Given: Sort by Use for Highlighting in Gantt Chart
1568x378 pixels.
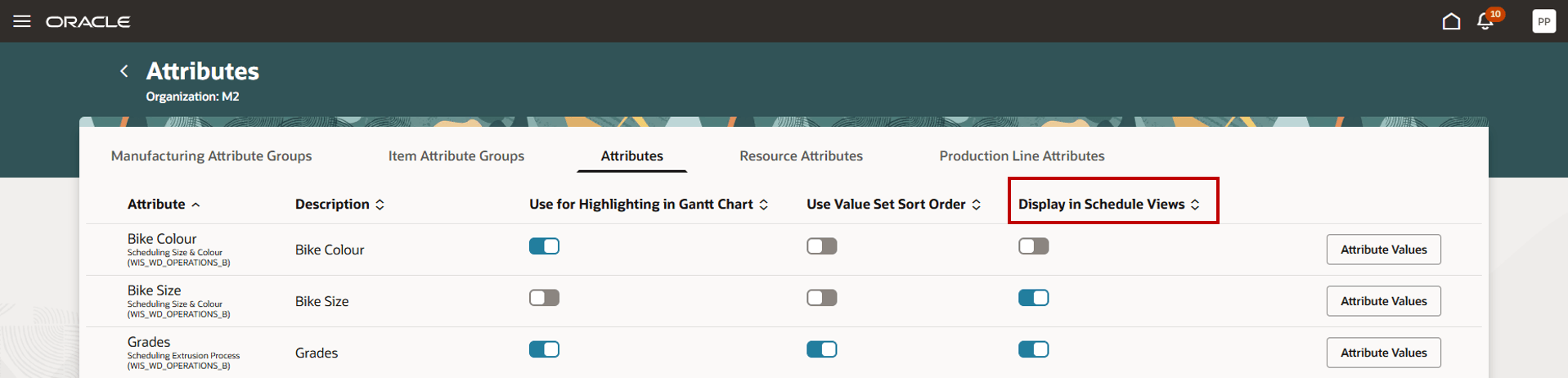Looking at the screenshot, I should tap(763, 205).
